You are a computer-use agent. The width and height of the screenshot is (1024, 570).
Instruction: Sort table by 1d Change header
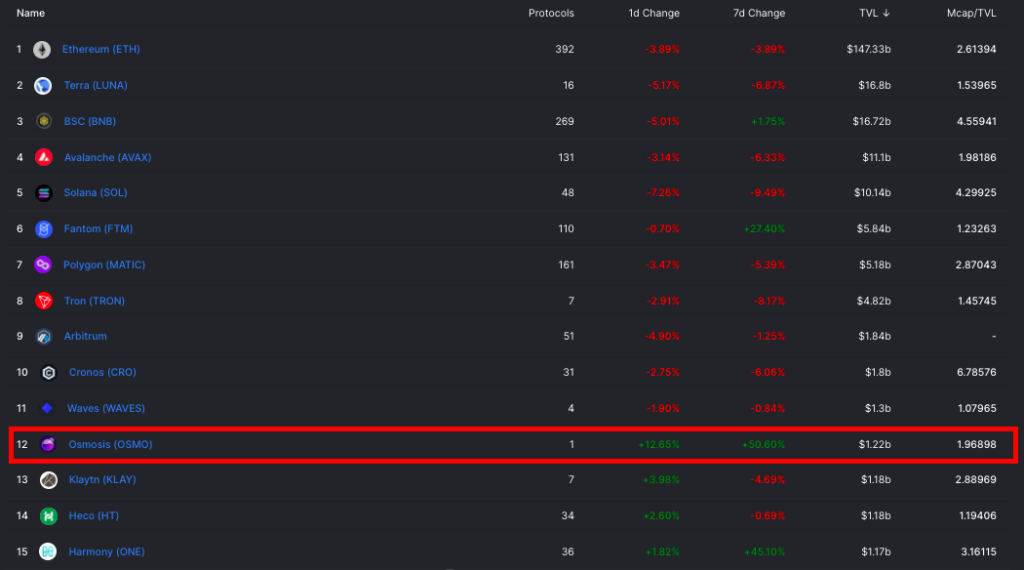click(x=654, y=13)
